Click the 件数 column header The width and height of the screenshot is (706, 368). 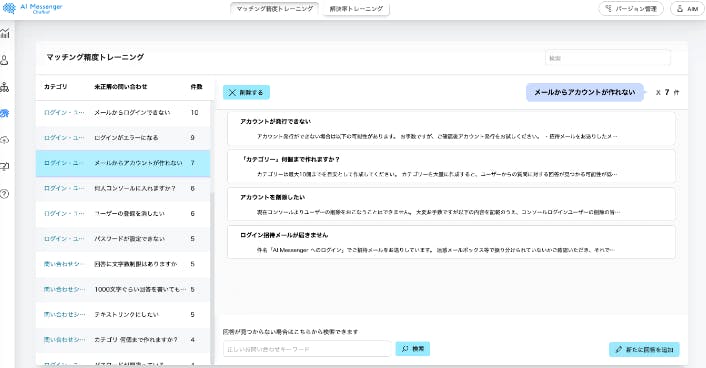tap(196, 86)
